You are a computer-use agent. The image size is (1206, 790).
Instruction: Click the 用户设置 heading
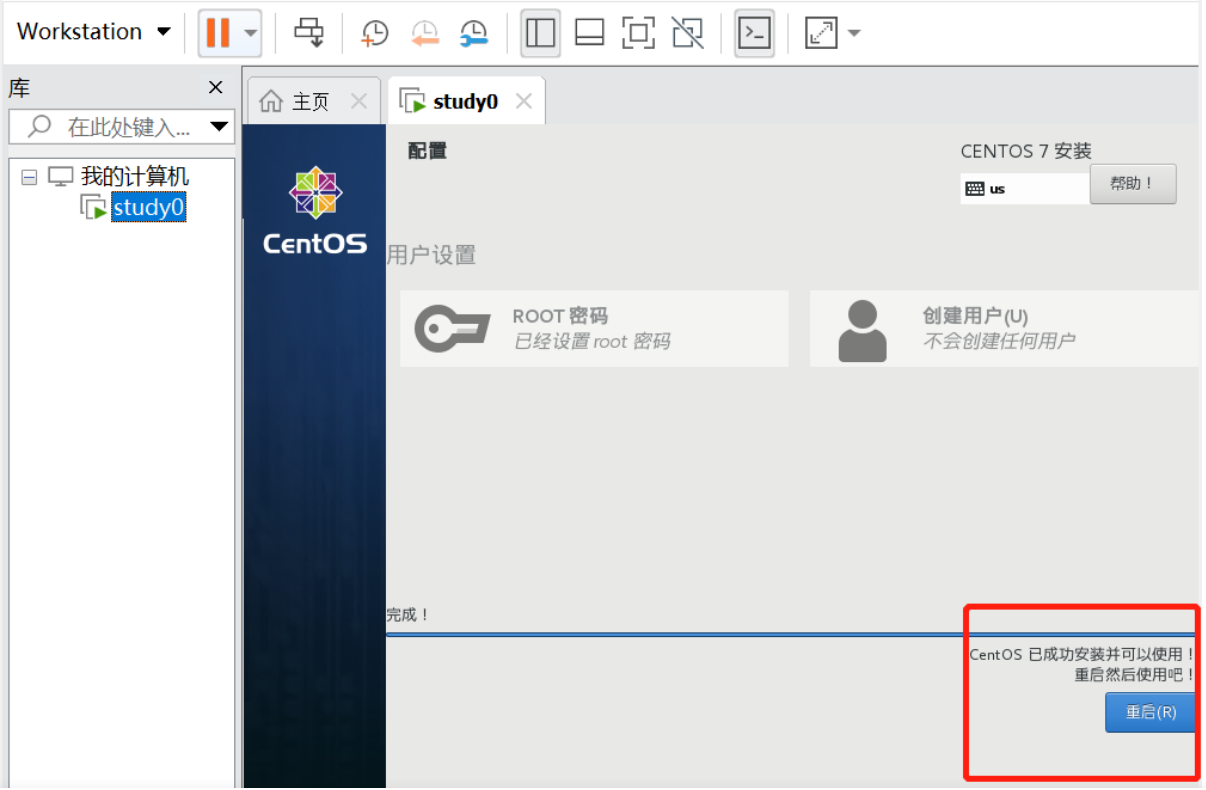click(x=431, y=255)
